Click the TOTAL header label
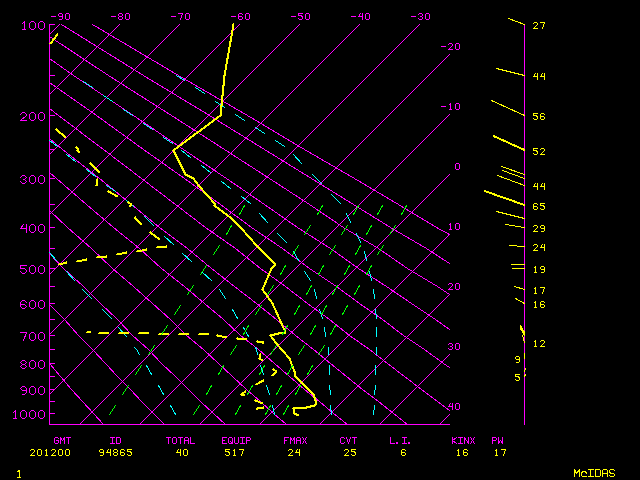 coord(180,440)
